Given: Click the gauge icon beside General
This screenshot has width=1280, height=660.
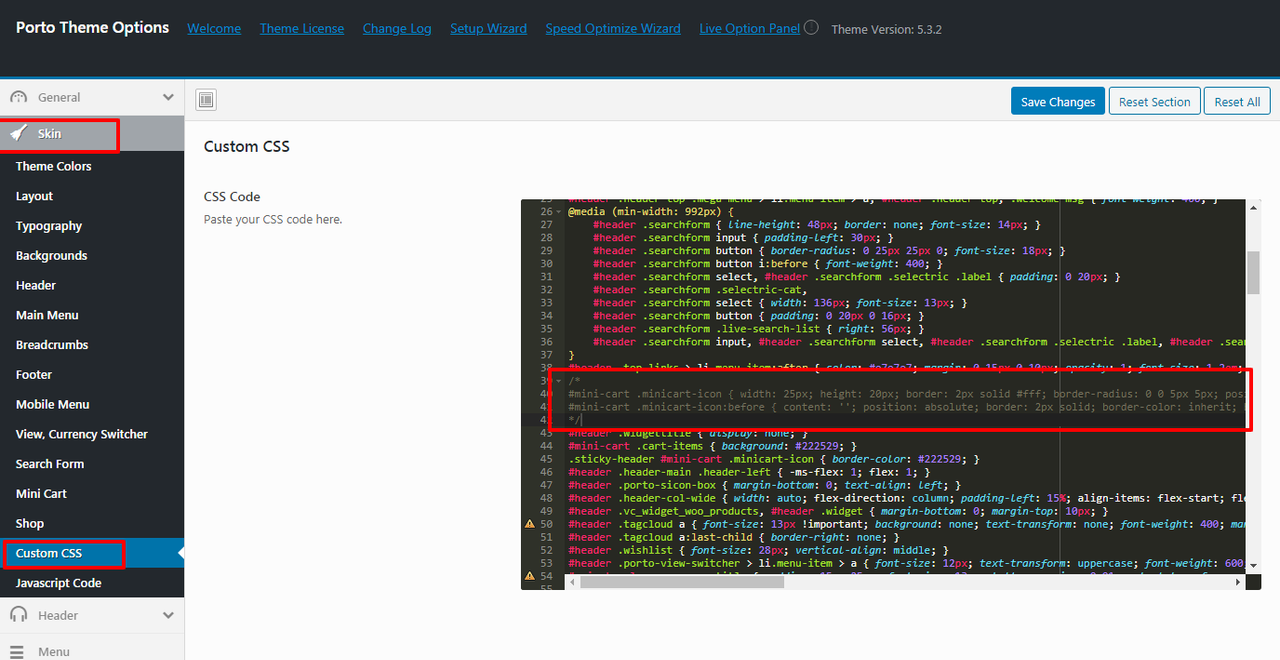Looking at the screenshot, I should point(18,97).
